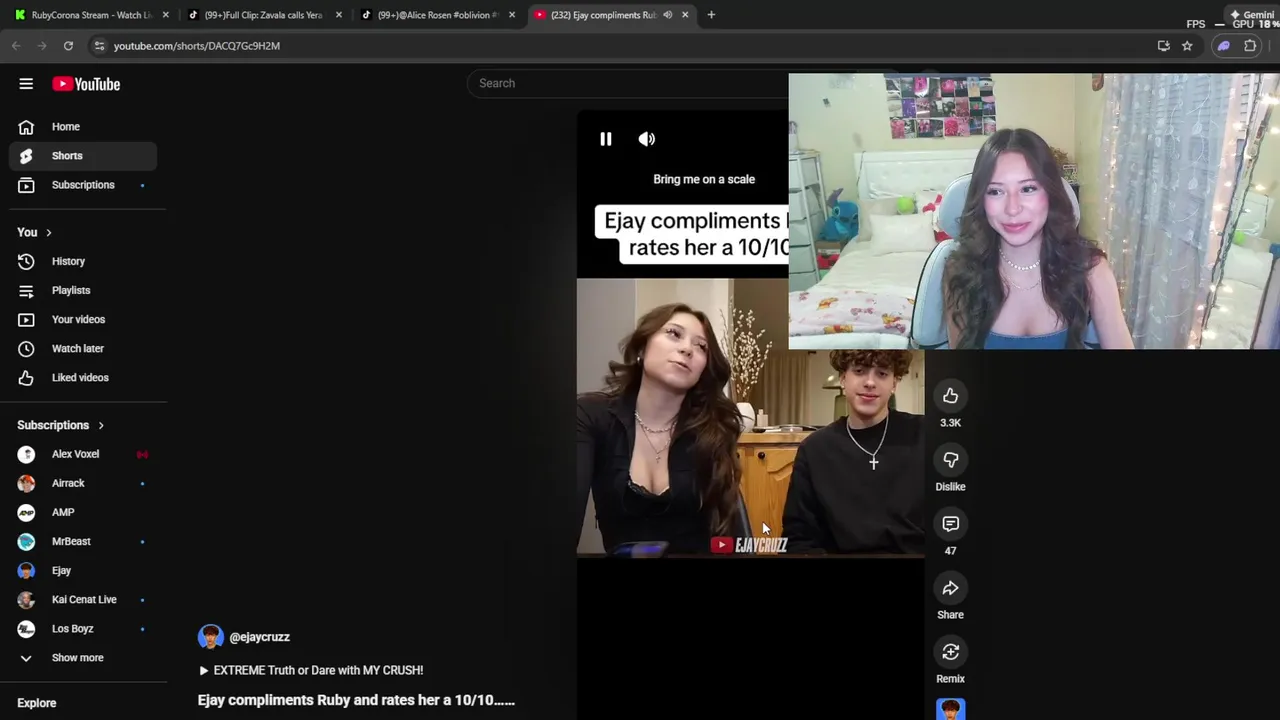Screen dimensions: 1280x720
Task: Switch to the Full Clip: Zavala TikTok tab
Action: pos(265,15)
